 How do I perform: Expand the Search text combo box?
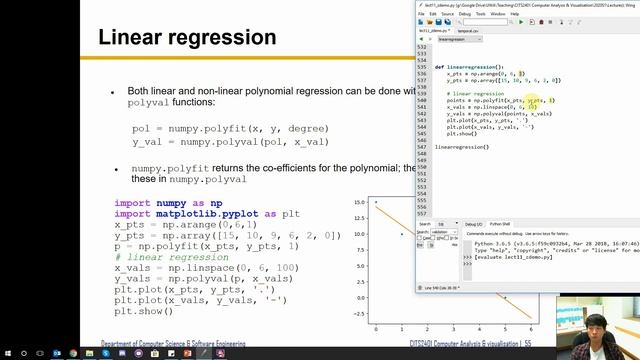(455, 232)
